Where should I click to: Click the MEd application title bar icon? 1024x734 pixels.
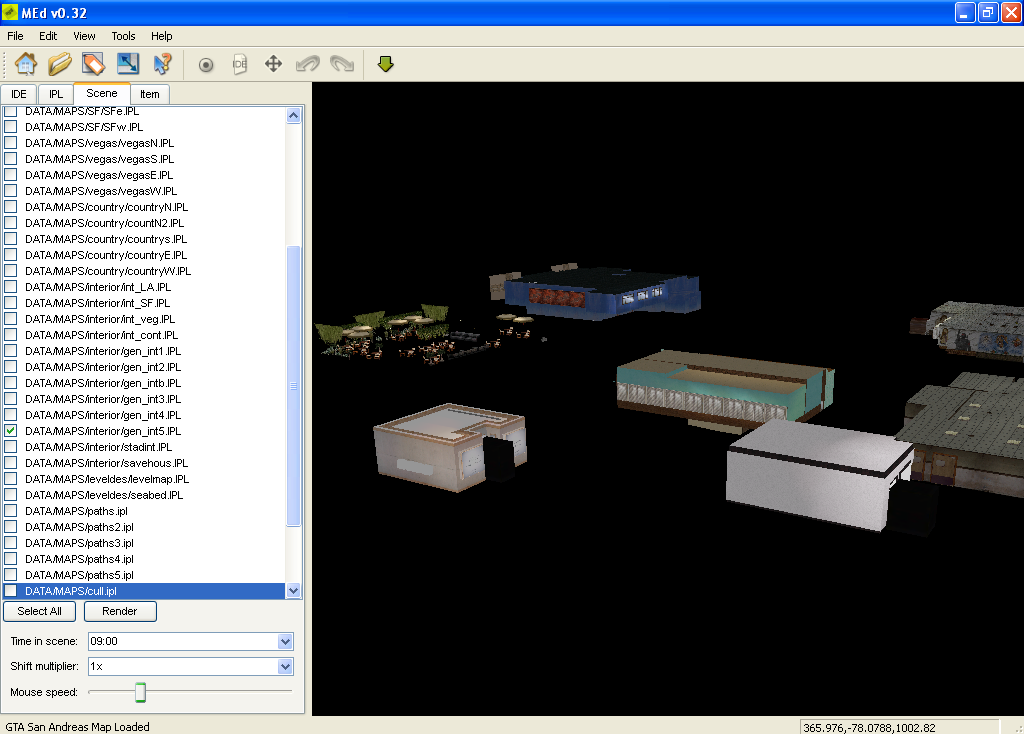tap(10, 12)
